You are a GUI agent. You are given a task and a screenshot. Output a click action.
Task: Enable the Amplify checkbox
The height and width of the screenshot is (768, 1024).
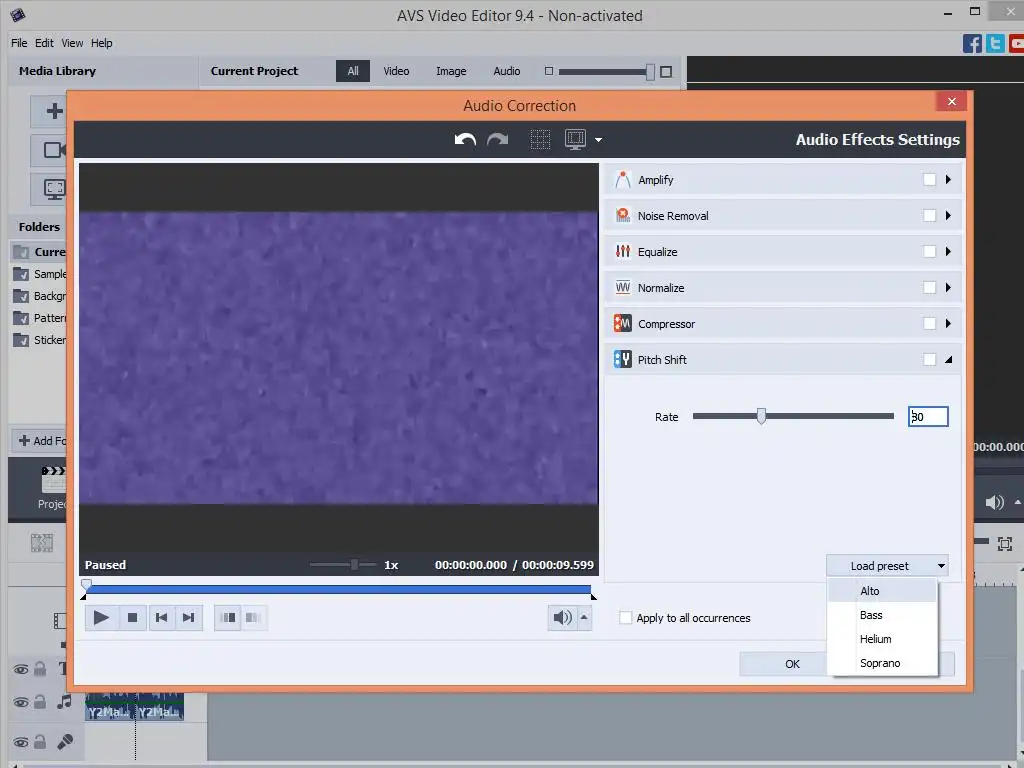[x=929, y=180]
